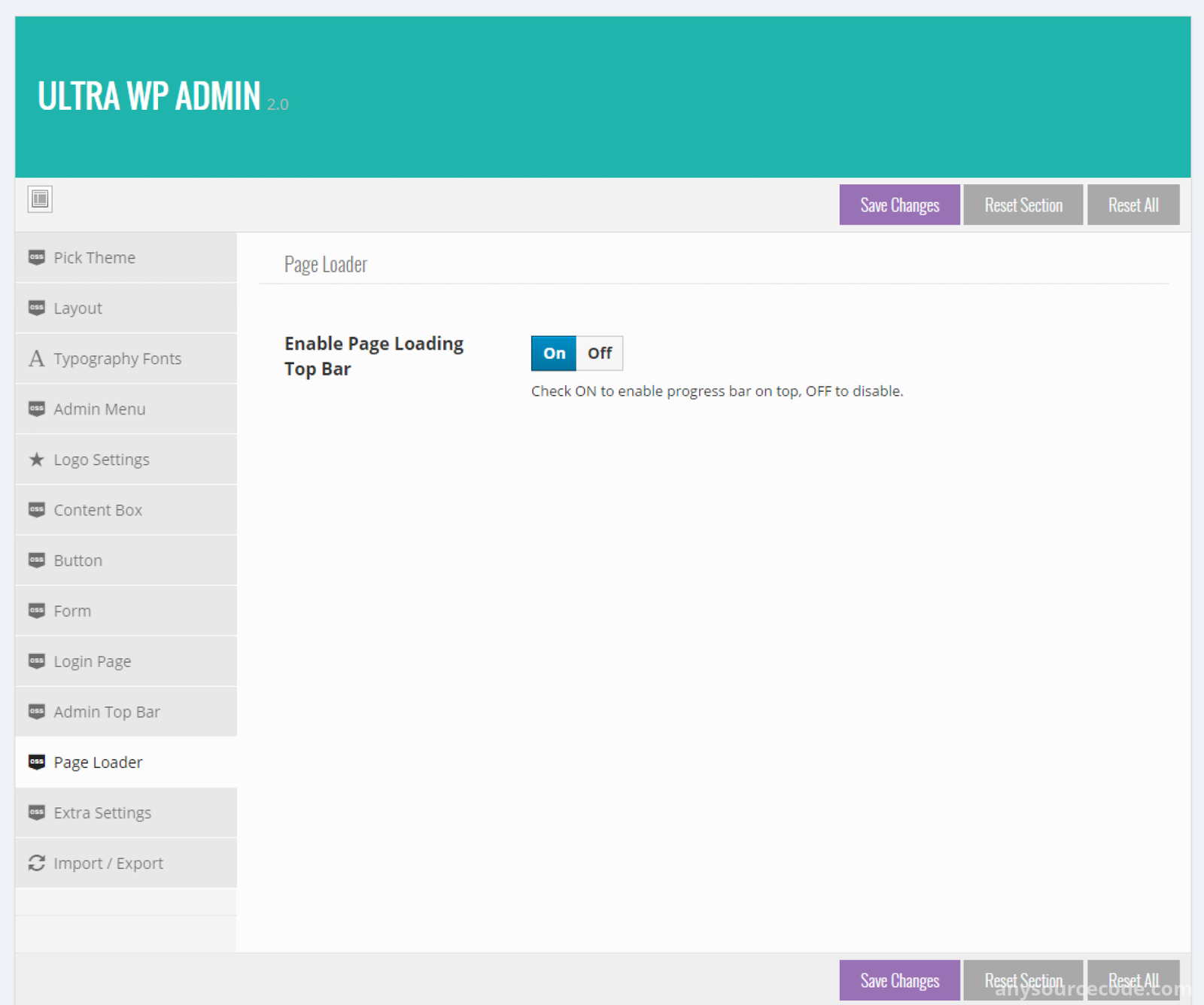1204x1005 pixels.
Task: Click the CSS icon beside Form
Action: 37,610
